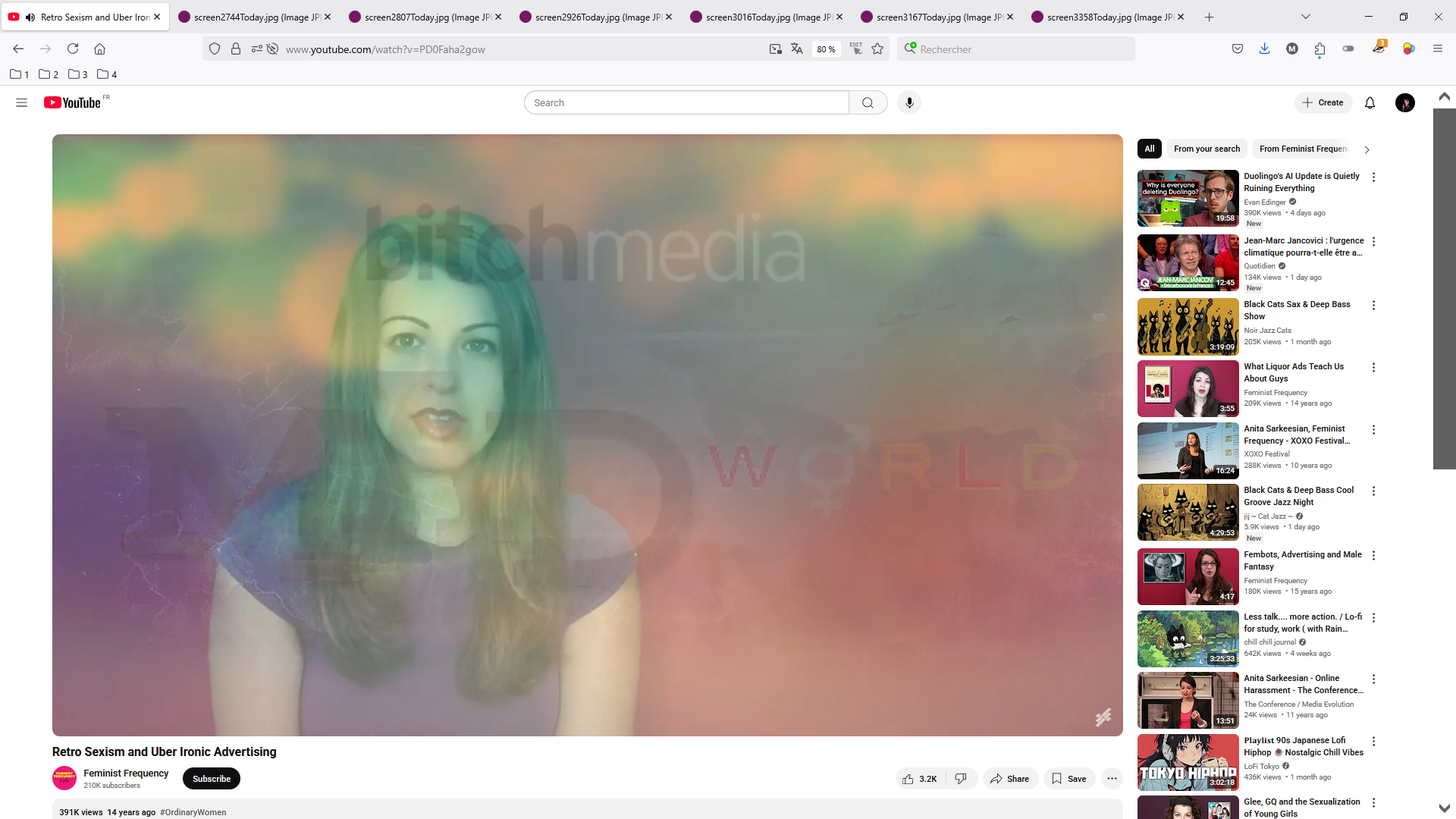Viewport: 1456px width, 819px height.
Task: Open Firefox downloads arrow icon
Action: tap(1264, 49)
